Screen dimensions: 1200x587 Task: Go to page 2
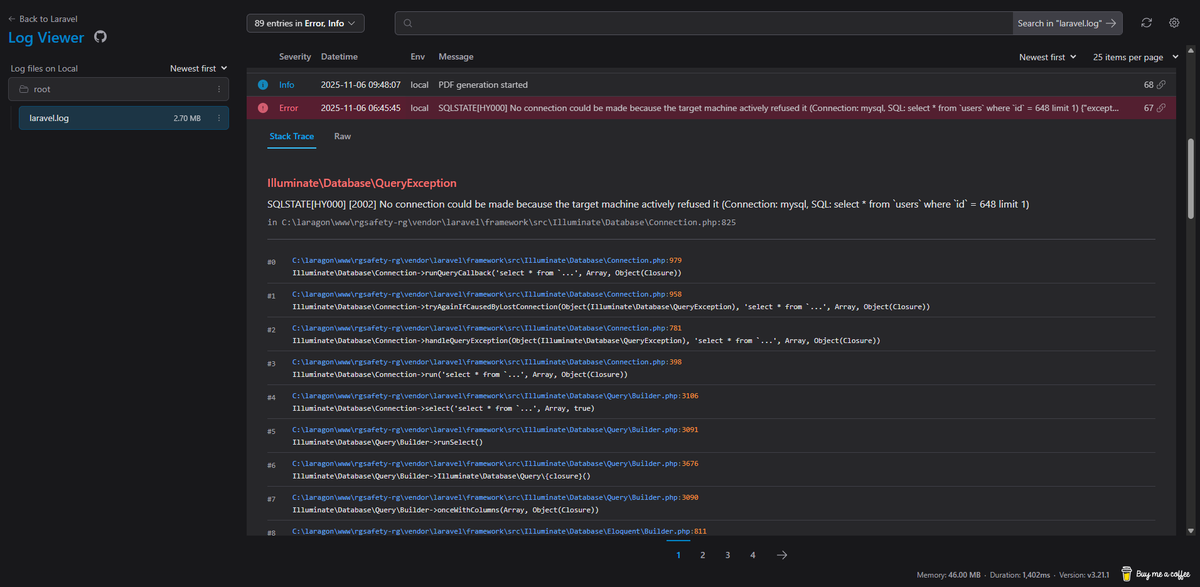tap(703, 555)
